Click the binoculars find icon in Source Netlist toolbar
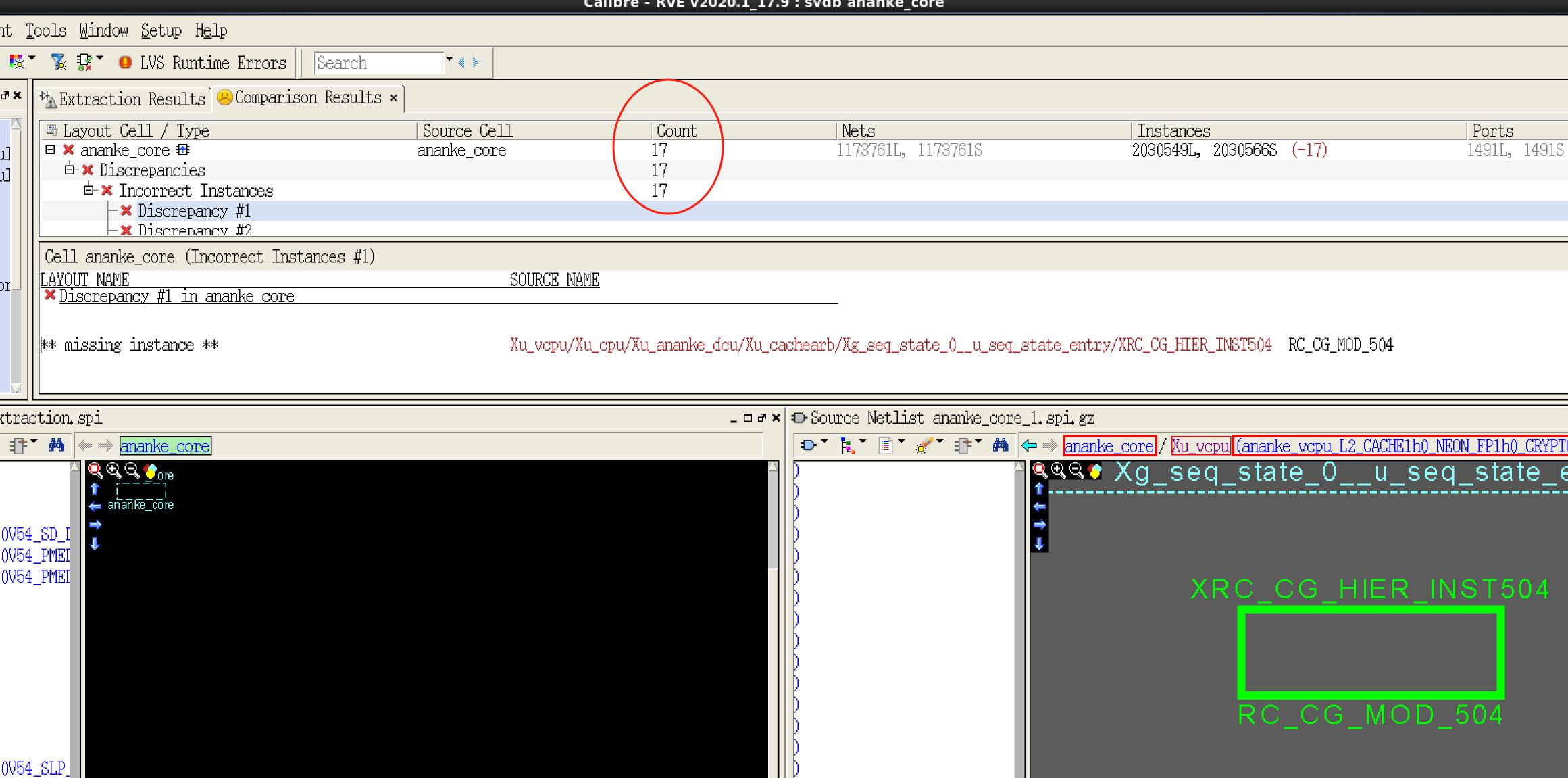 tap(1000, 445)
